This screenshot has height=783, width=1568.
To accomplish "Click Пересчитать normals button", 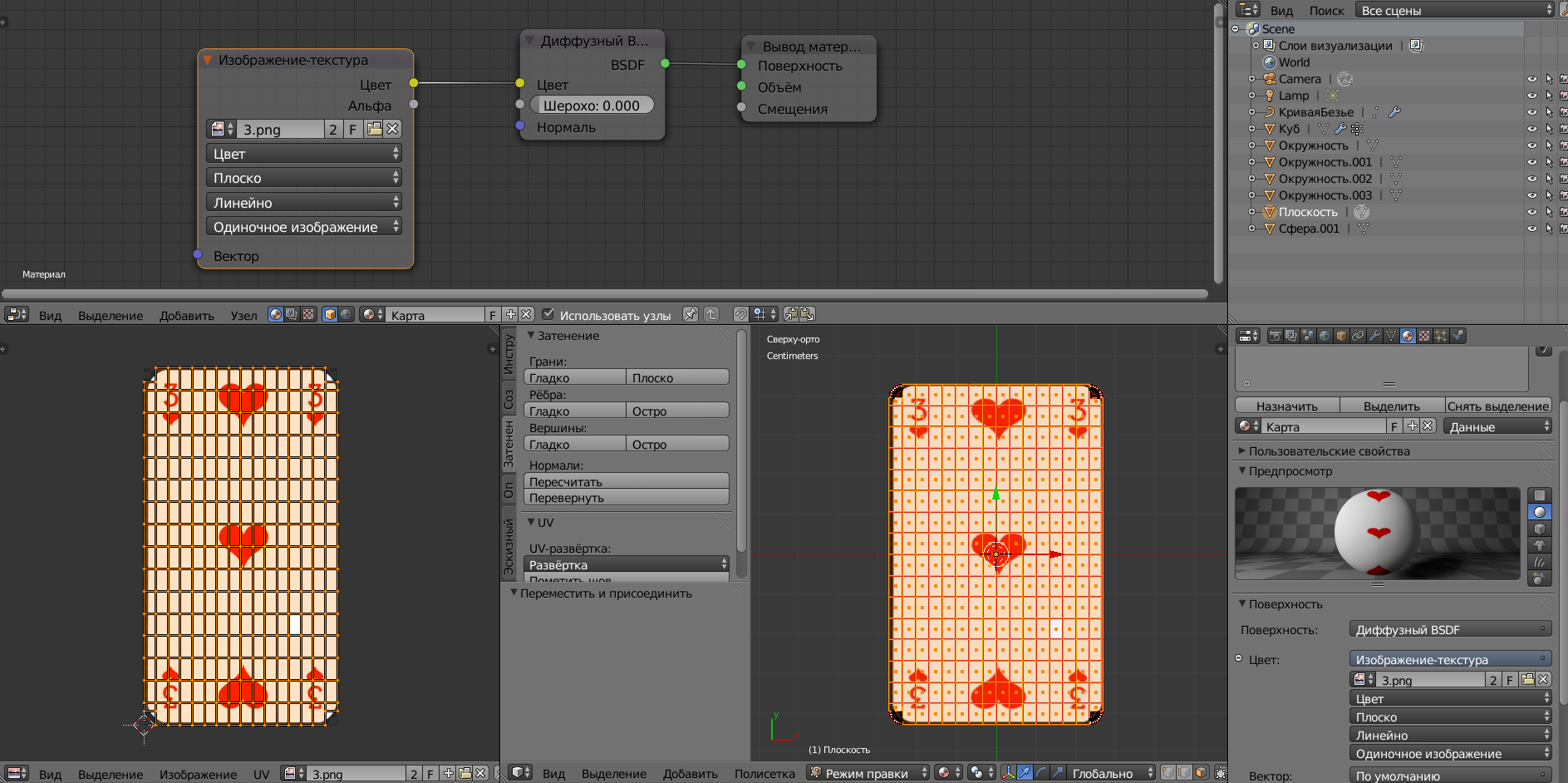I will [x=627, y=481].
